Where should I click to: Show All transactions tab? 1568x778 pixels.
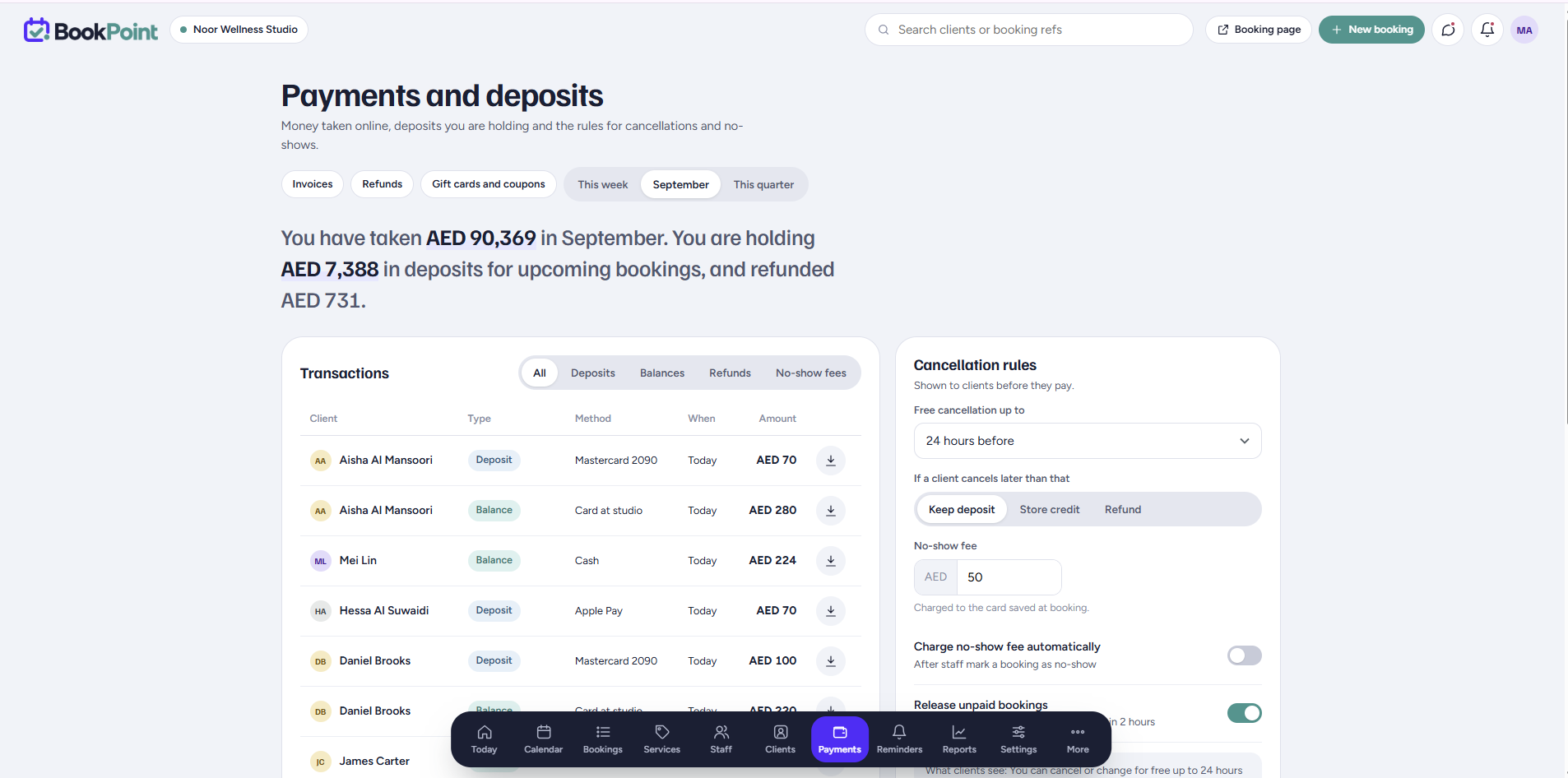click(540, 373)
